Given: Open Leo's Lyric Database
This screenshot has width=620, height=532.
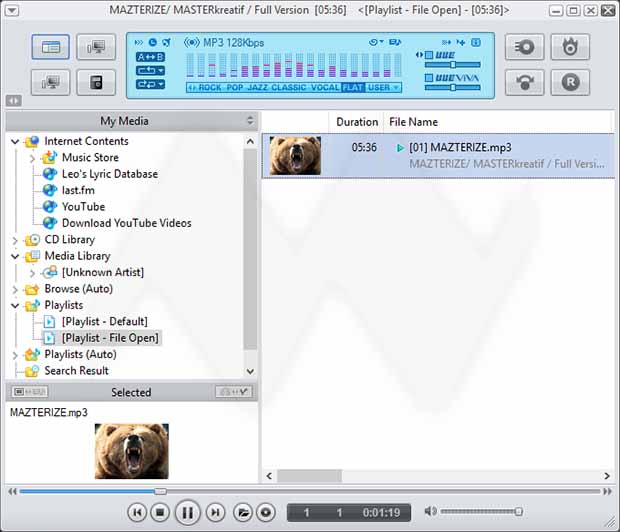Looking at the screenshot, I should (110, 174).
